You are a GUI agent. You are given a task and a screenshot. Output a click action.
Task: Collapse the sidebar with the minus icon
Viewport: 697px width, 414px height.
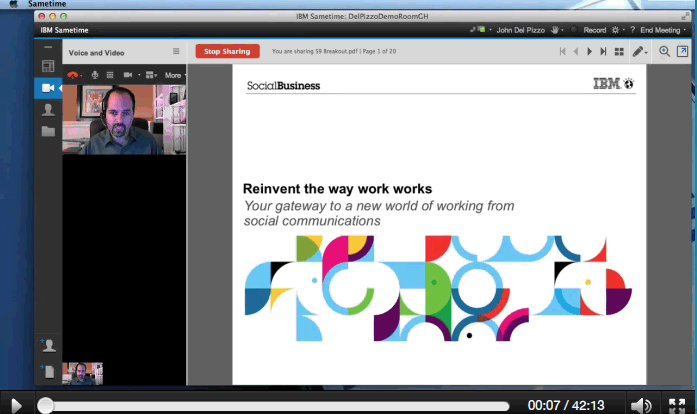tap(48, 47)
